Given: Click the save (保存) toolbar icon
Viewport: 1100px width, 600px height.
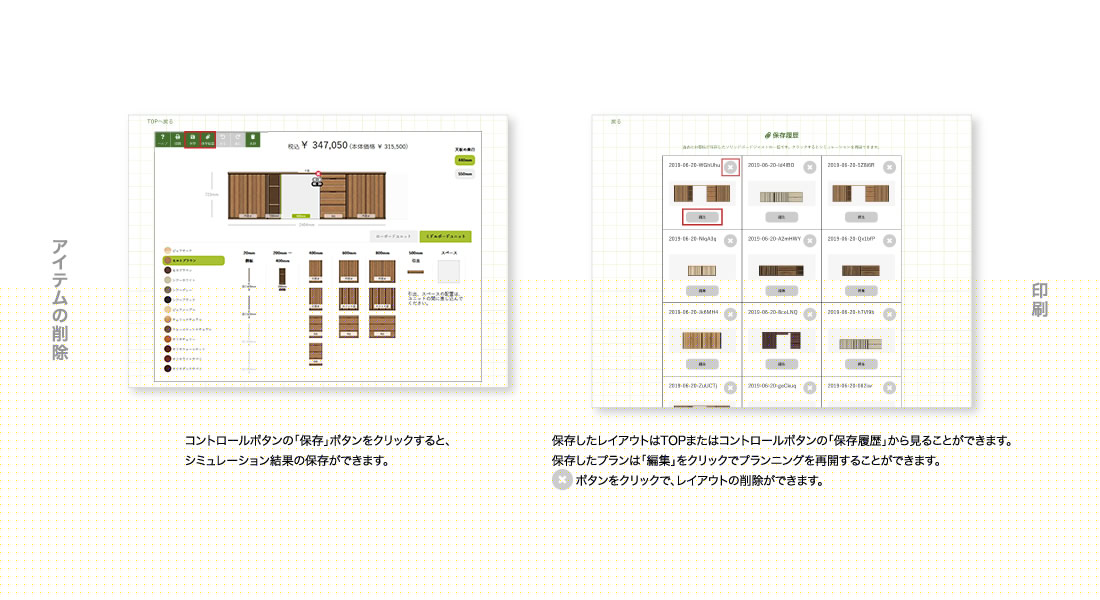Looking at the screenshot, I should tap(192, 140).
